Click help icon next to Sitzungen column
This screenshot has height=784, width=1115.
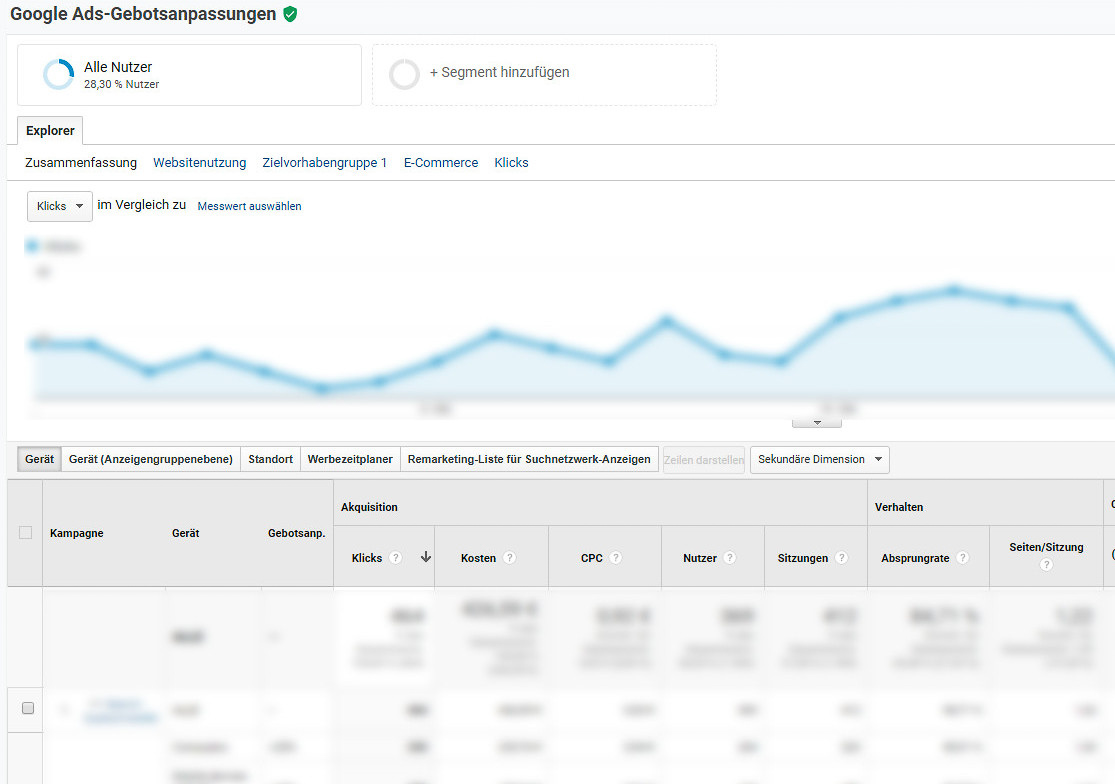(842, 558)
